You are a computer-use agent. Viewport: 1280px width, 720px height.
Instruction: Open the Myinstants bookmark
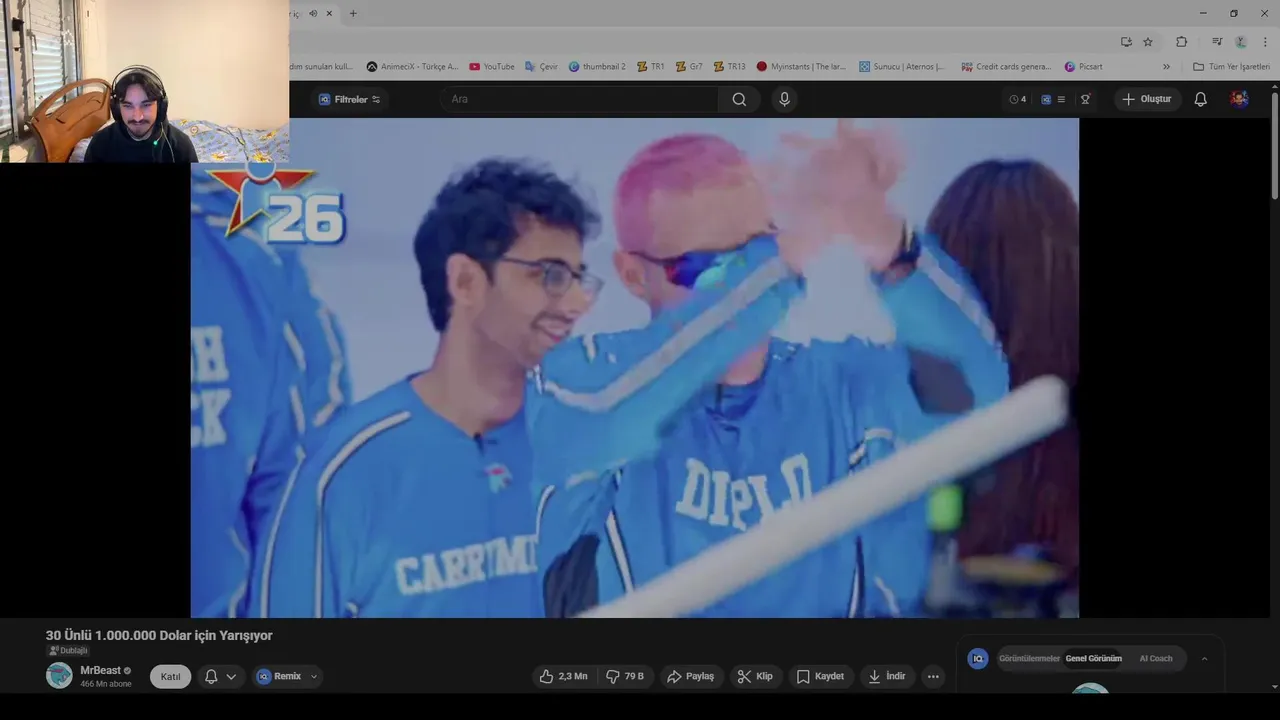pyautogui.click(x=801, y=66)
